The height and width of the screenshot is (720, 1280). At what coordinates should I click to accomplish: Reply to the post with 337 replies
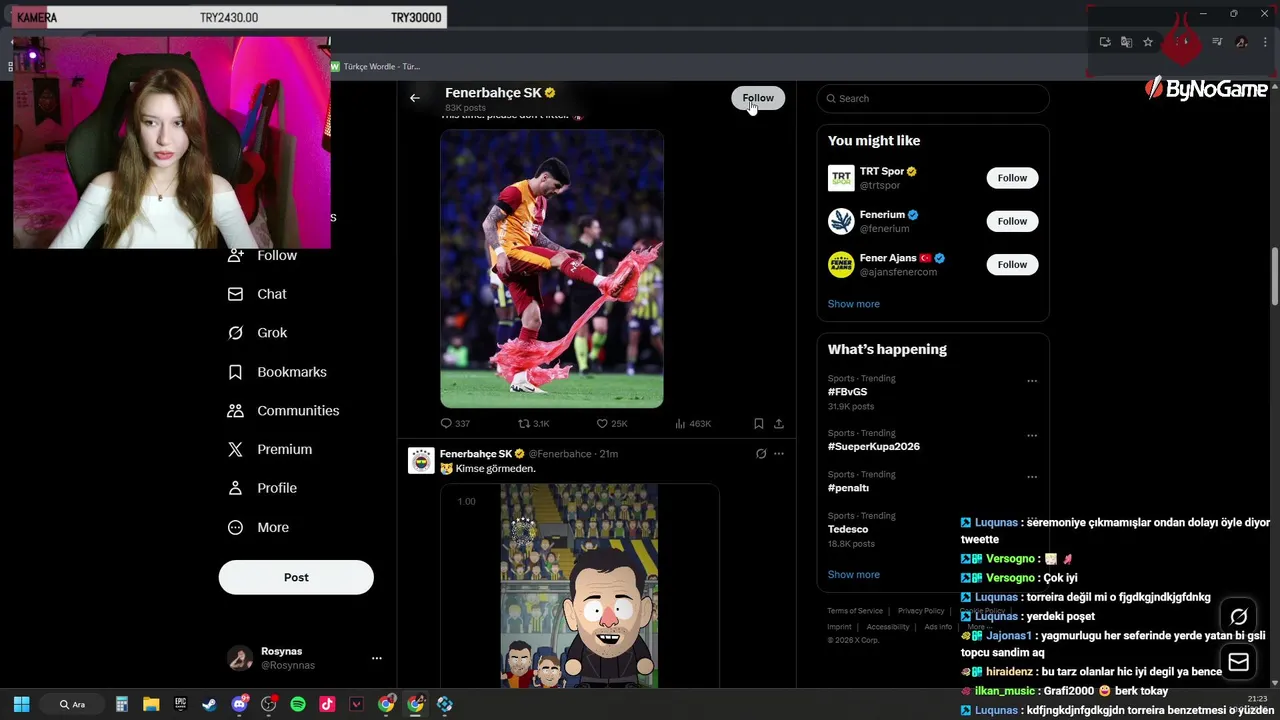coord(455,424)
